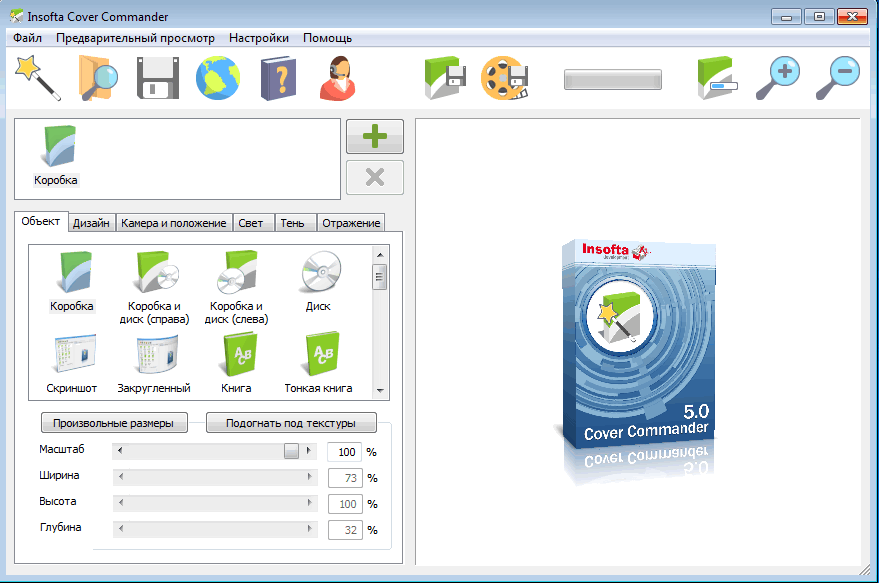Screen dimensions: 879x583
Task: Click the Масштаб slider handle
Action: click(x=291, y=451)
